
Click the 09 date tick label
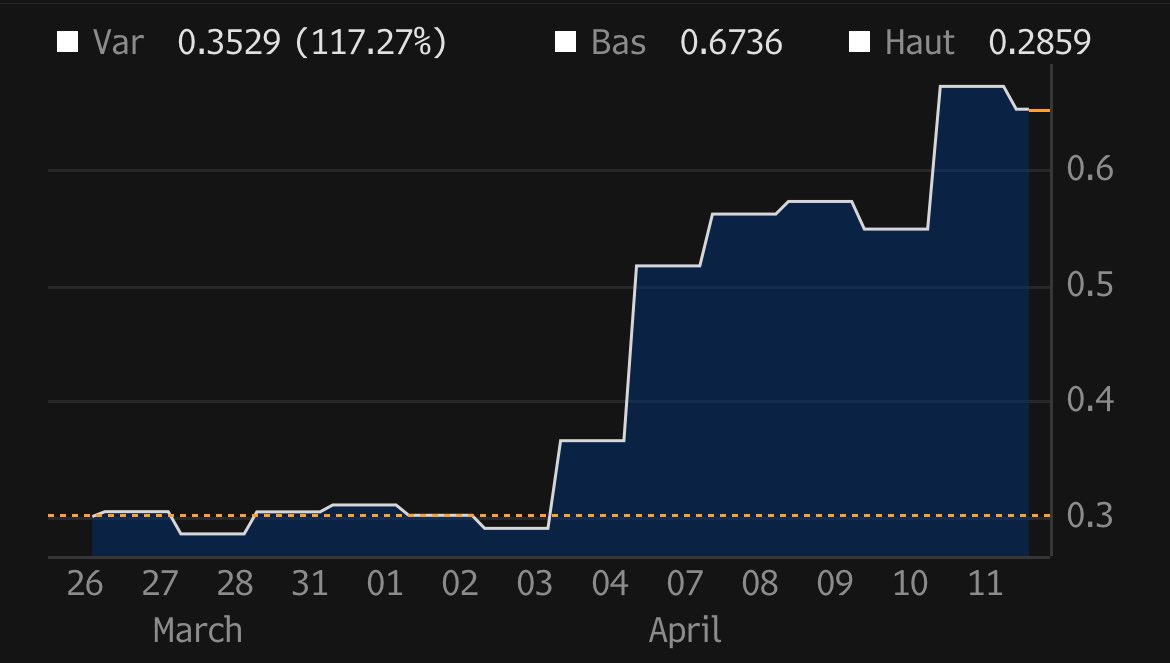click(x=835, y=583)
